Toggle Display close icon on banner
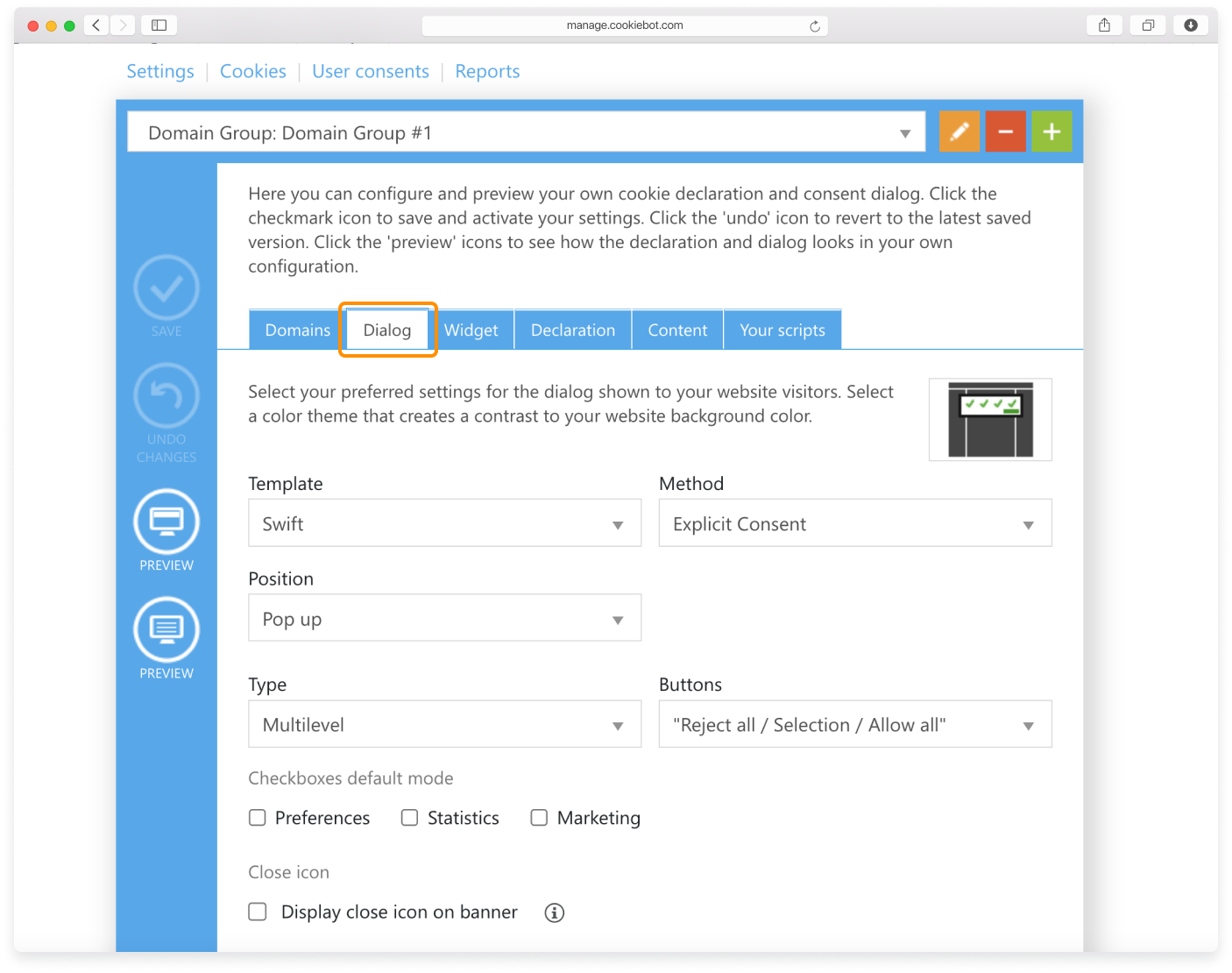The height and width of the screenshot is (973, 1232). (258, 912)
